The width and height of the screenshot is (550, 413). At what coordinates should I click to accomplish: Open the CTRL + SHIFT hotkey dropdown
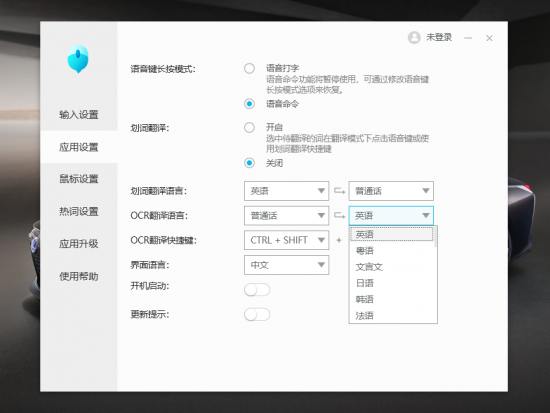(287, 240)
